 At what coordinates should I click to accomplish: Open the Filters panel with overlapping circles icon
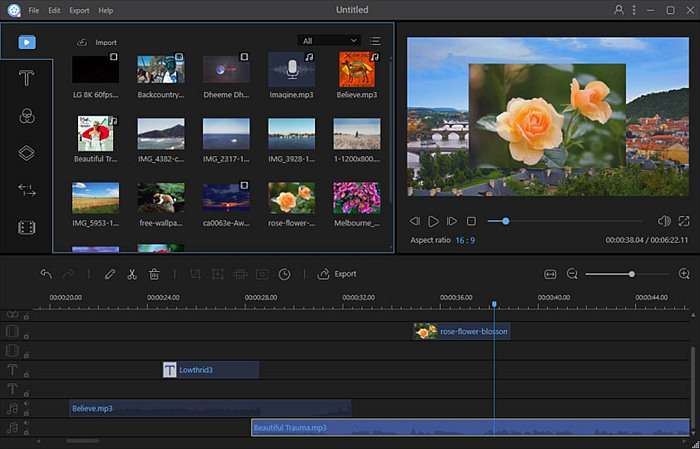[x=27, y=117]
